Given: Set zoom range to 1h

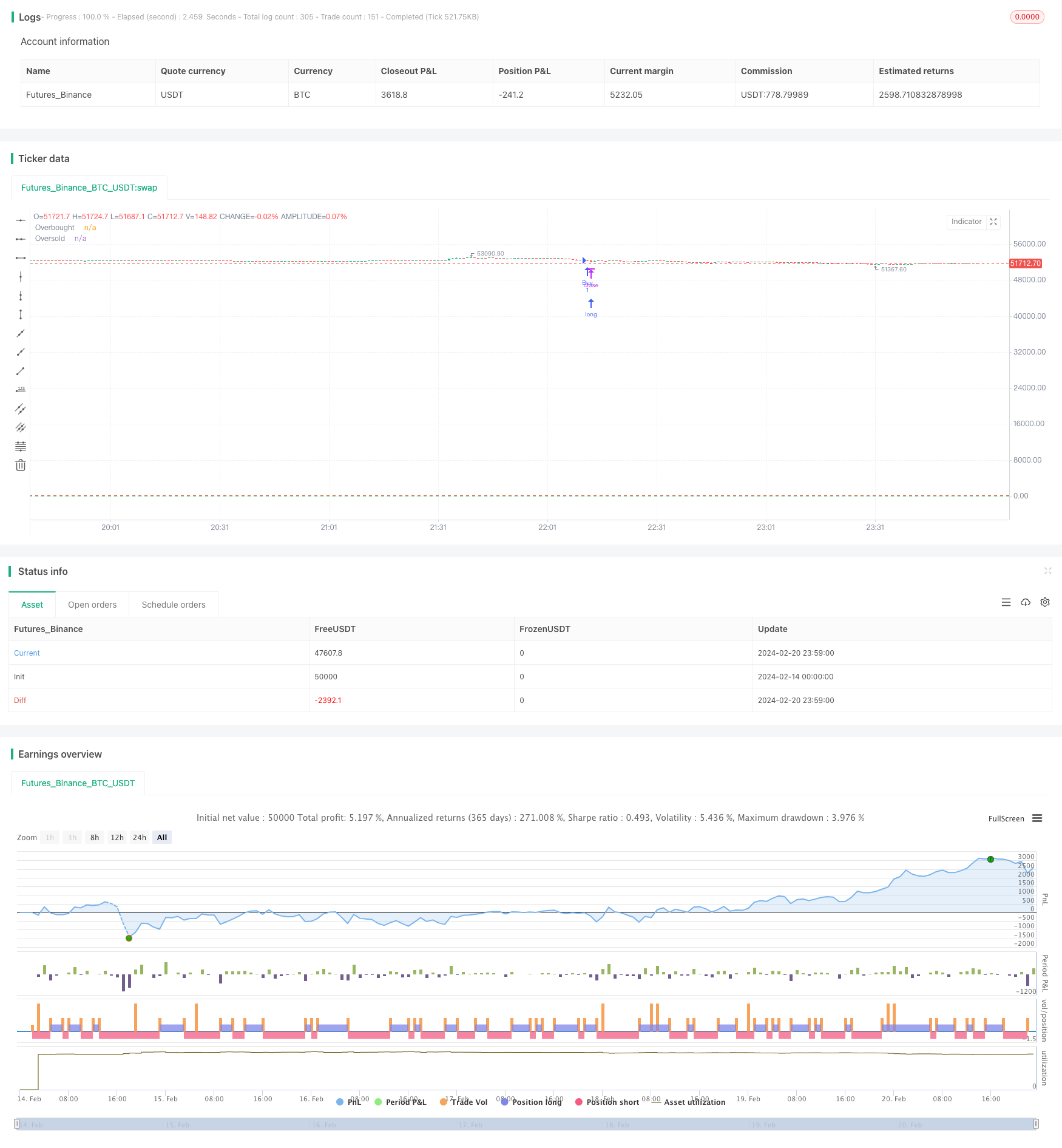Looking at the screenshot, I should coord(50,837).
